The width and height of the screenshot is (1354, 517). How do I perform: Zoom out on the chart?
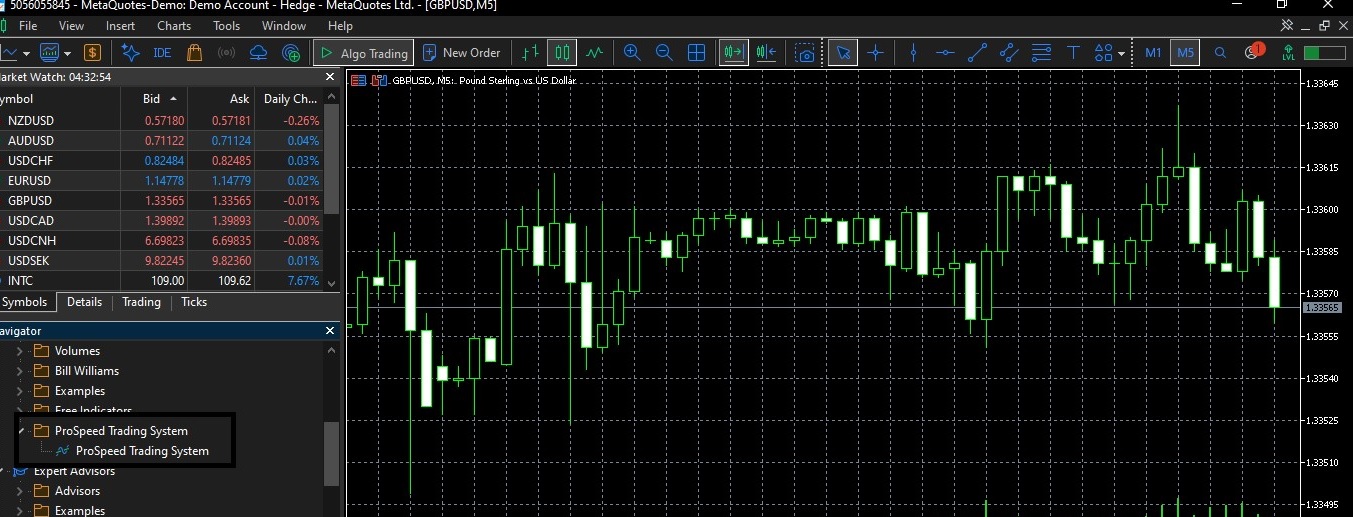664,53
